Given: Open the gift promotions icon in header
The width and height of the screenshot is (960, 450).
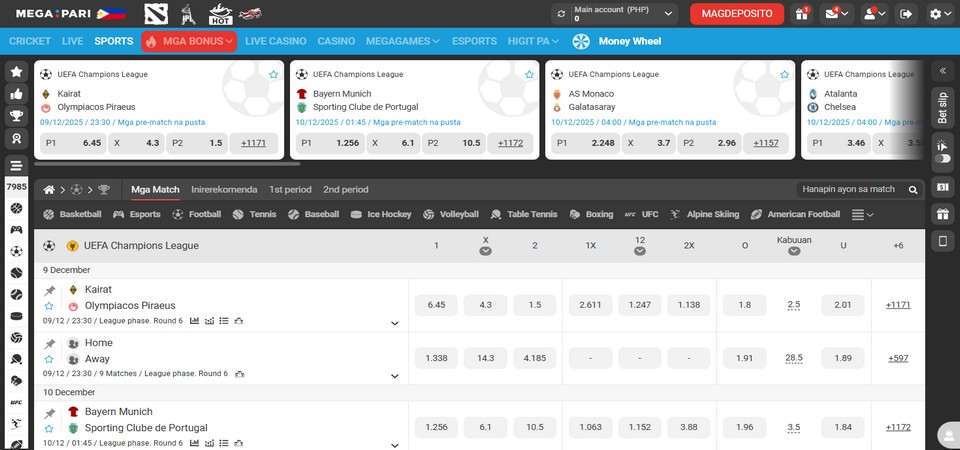Looking at the screenshot, I should (801, 13).
